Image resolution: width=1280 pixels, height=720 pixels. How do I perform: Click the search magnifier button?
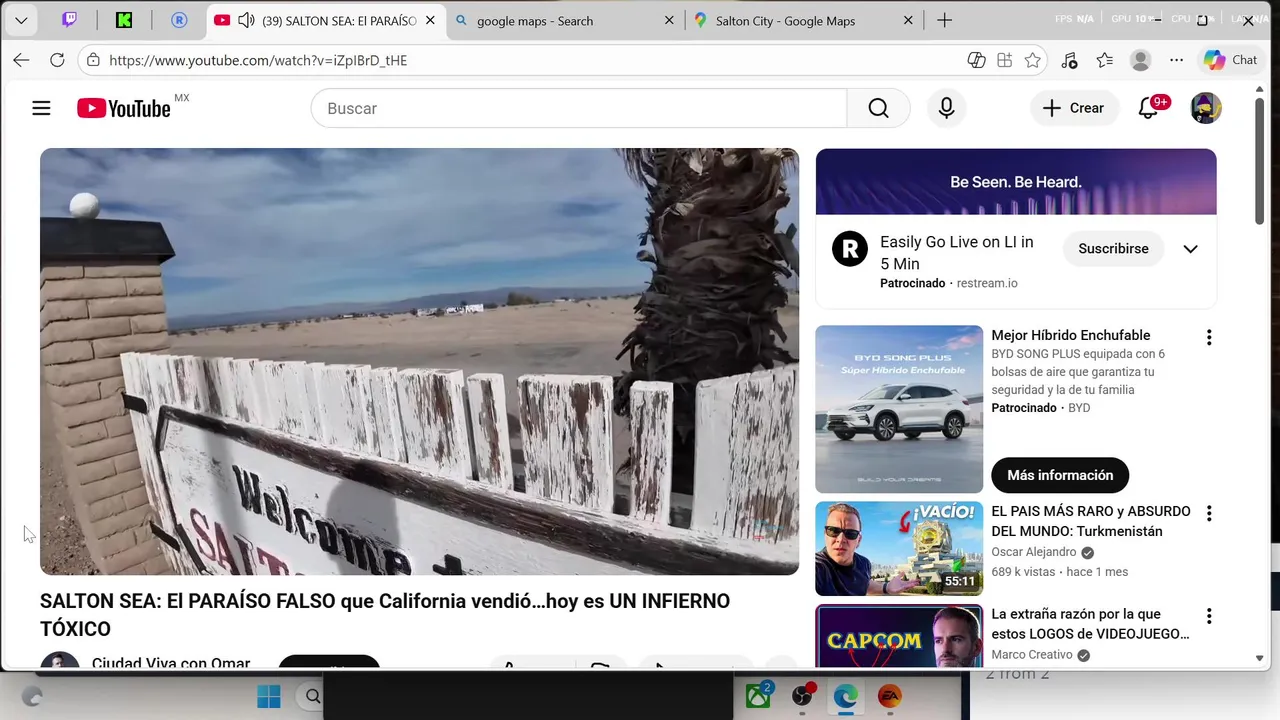(x=878, y=108)
